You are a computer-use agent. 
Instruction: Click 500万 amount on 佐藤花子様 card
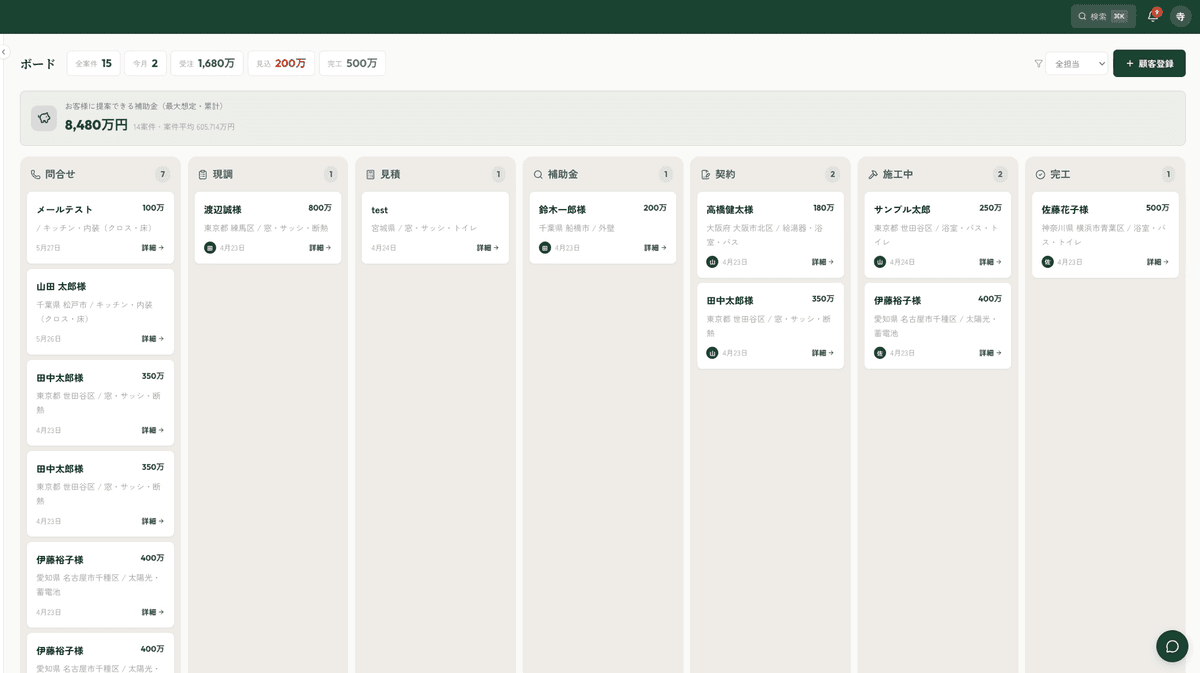pyautogui.click(x=1157, y=208)
